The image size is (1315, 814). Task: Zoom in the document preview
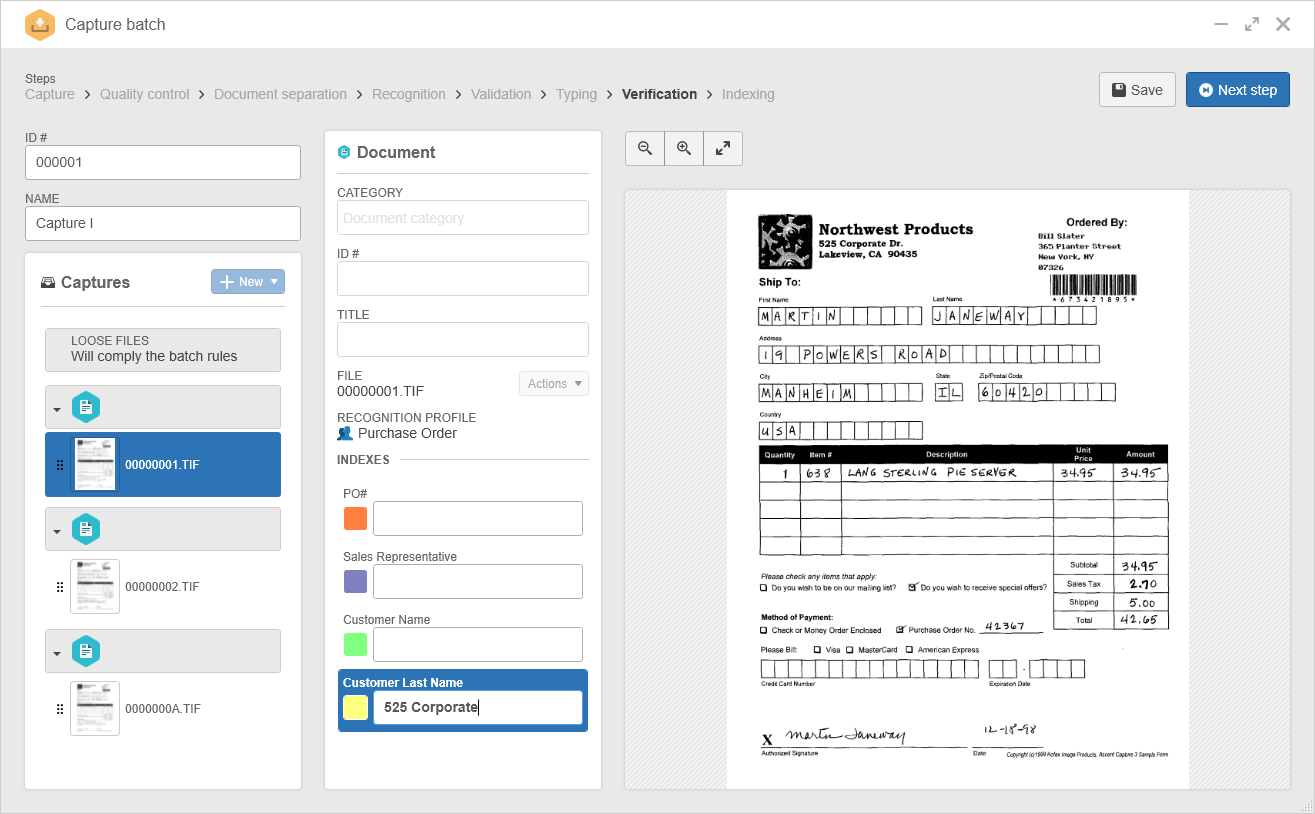coord(684,148)
